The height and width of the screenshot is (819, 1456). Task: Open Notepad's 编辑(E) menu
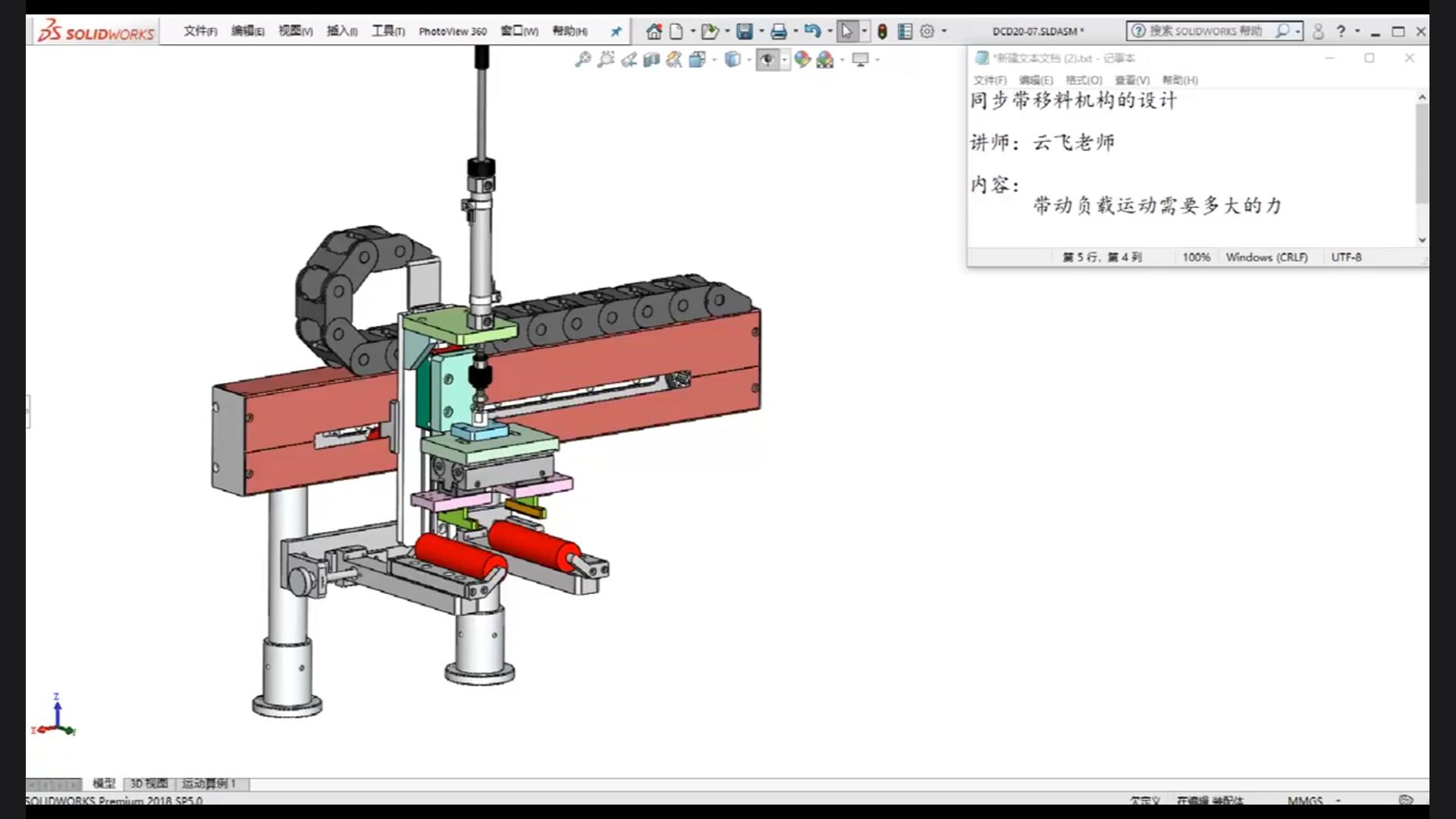(x=1036, y=80)
